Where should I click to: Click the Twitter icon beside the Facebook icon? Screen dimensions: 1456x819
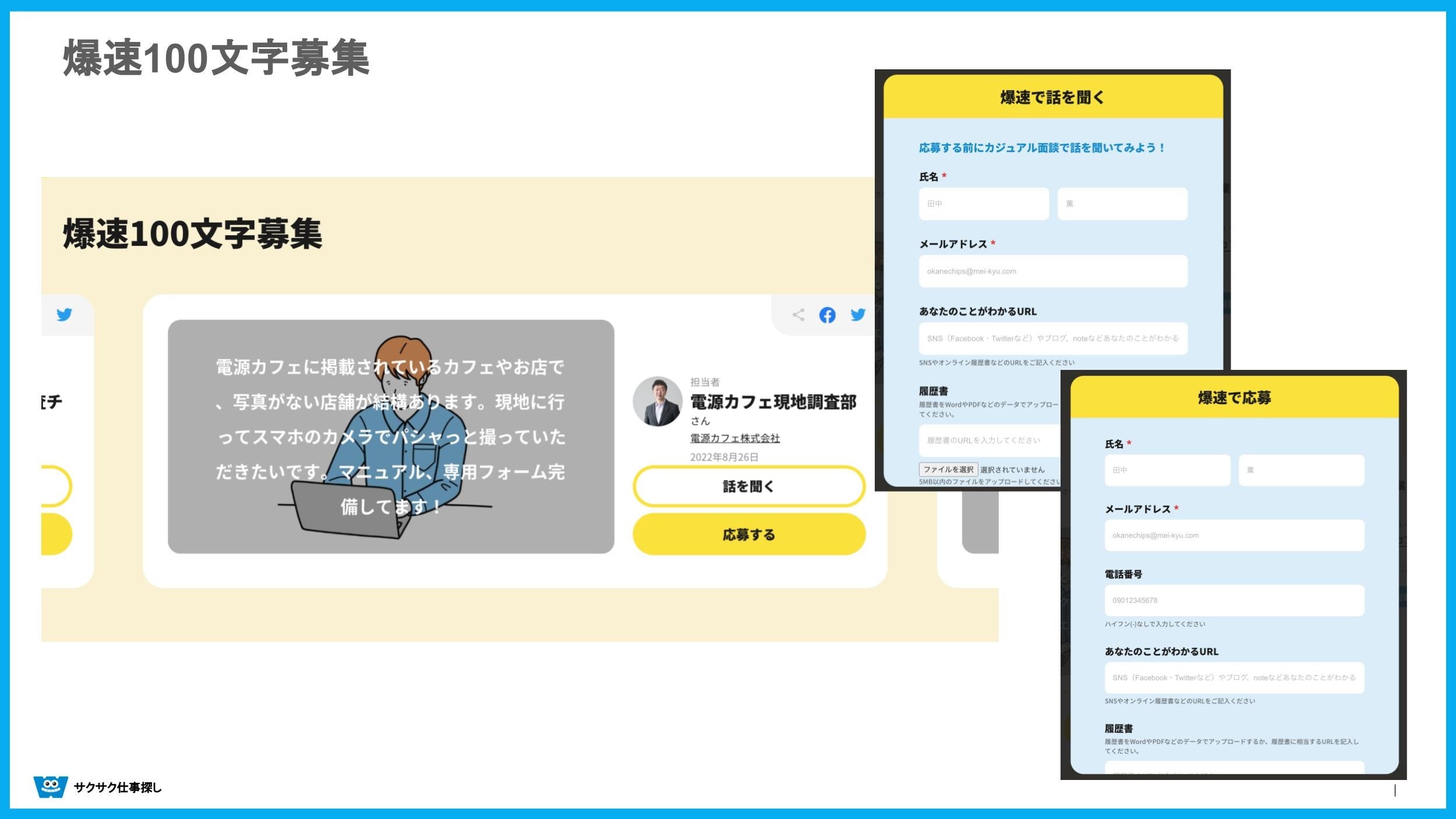(x=858, y=315)
